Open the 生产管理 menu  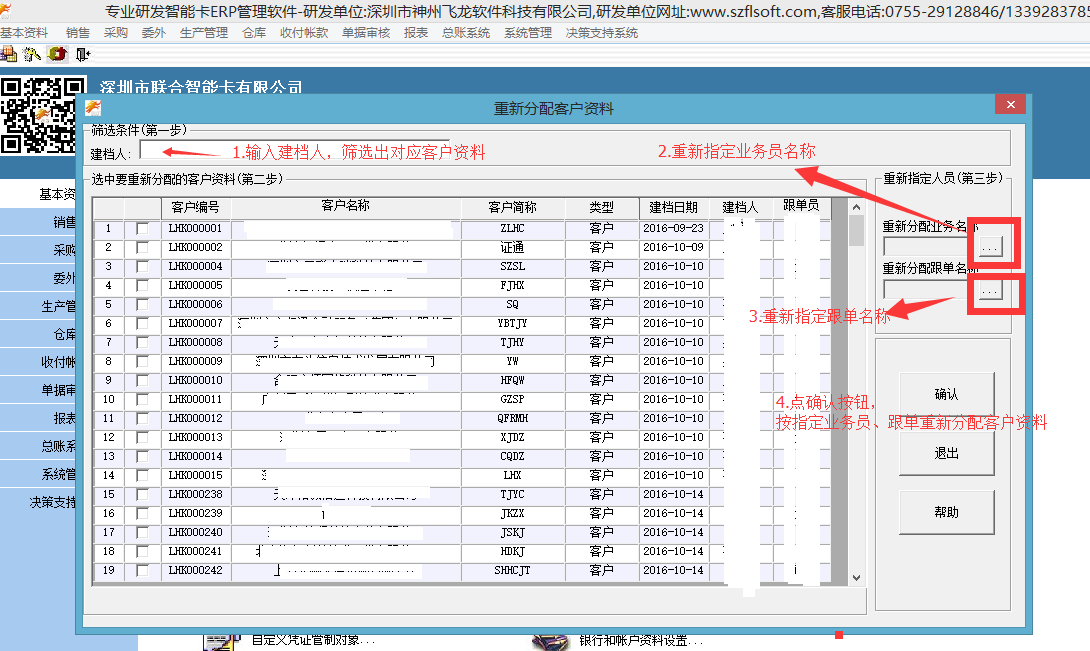pos(203,33)
